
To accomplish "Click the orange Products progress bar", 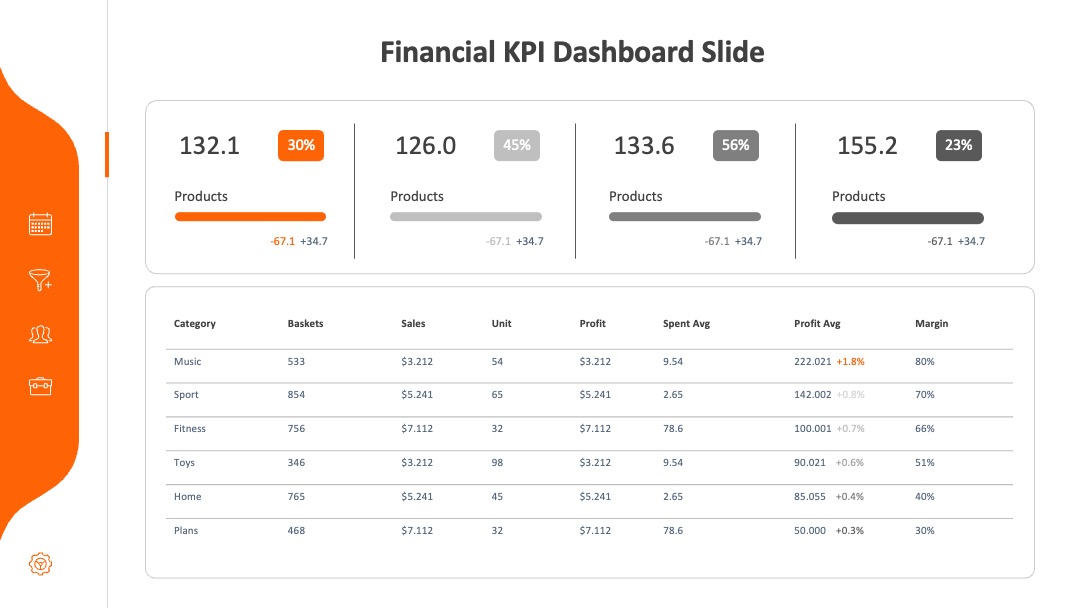I will pos(250,217).
